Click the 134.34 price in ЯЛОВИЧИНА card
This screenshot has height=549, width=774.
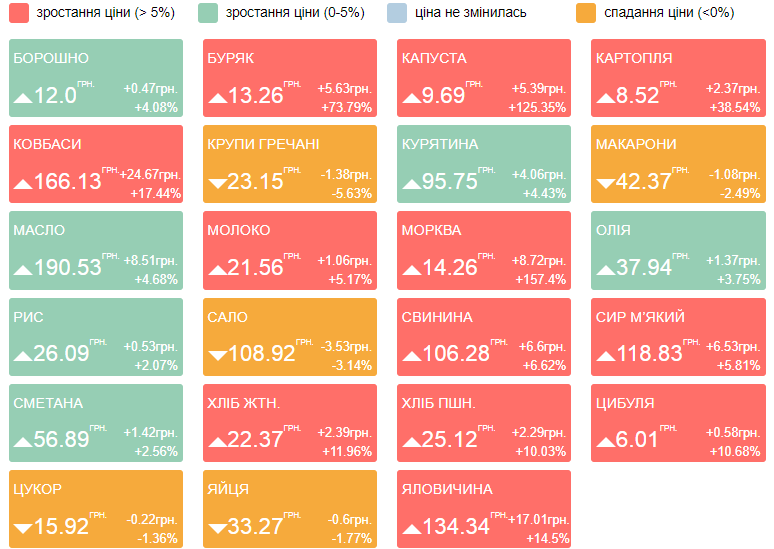[456, 526]
